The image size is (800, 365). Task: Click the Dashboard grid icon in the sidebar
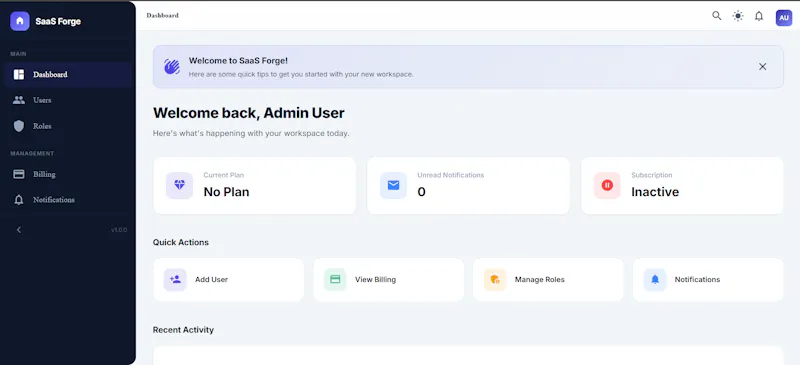[x=19, y=75]
